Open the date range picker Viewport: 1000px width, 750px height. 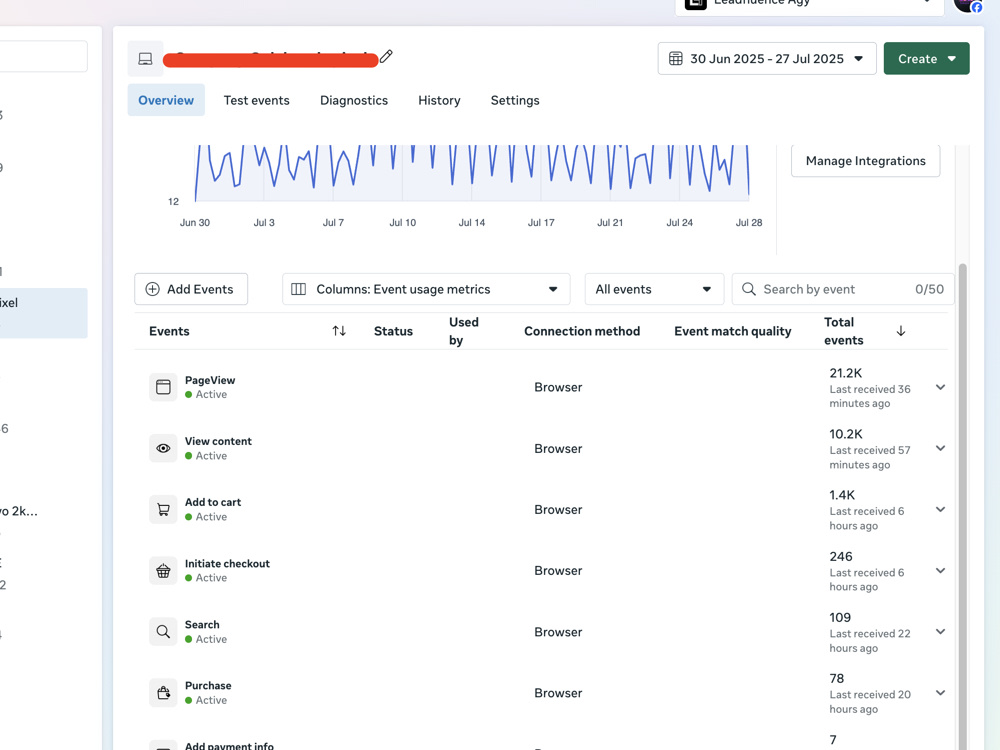[x=767, y=59]
